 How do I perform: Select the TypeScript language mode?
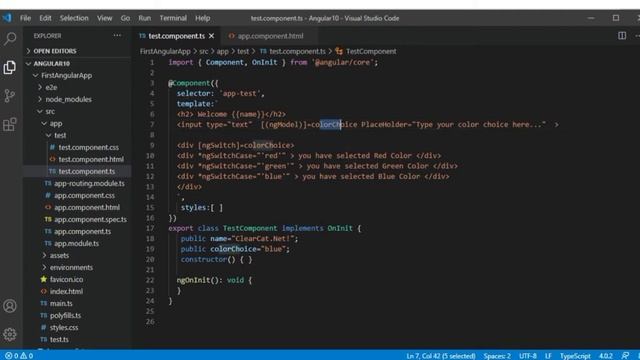575,356
